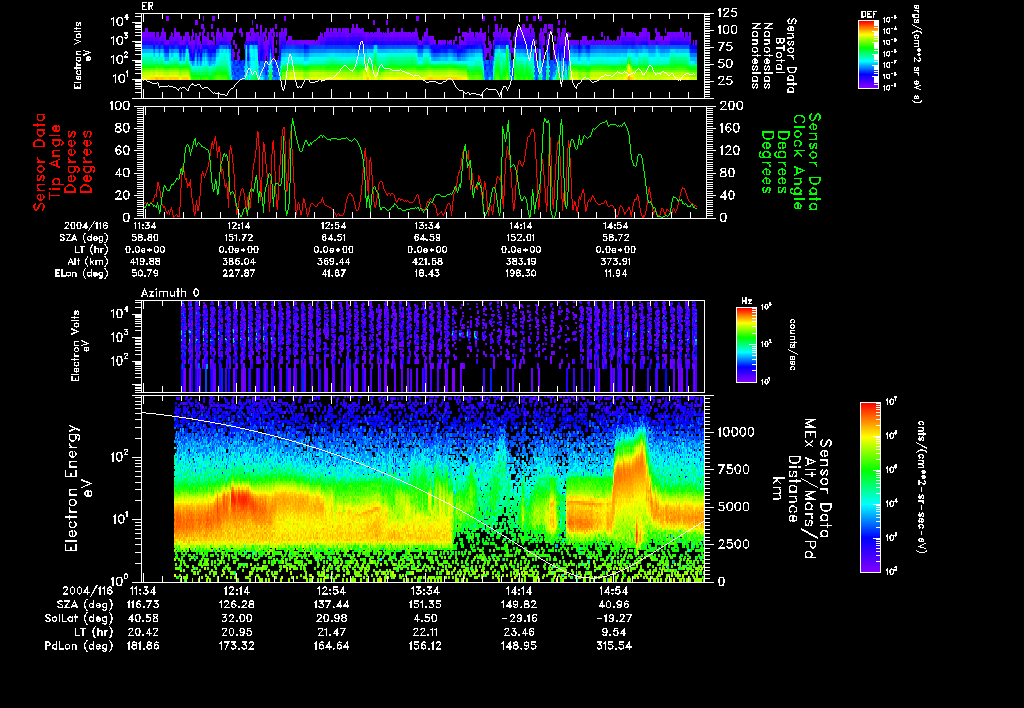Click the Alt value 373.91
Screen dimensions: 1024x708
point(615,261)
